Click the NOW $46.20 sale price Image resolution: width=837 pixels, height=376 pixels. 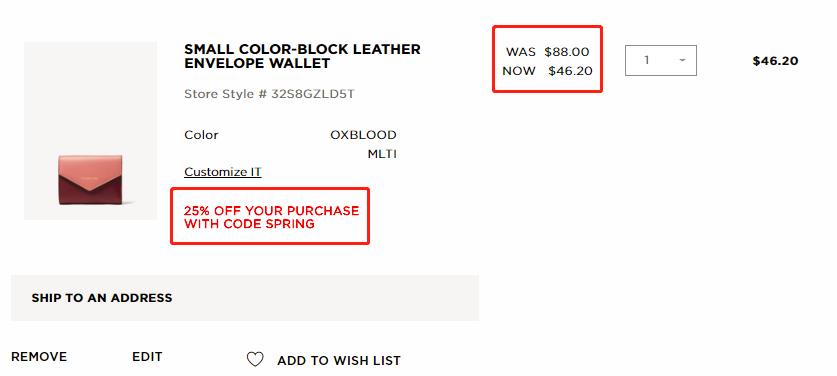tap(548, 70)
